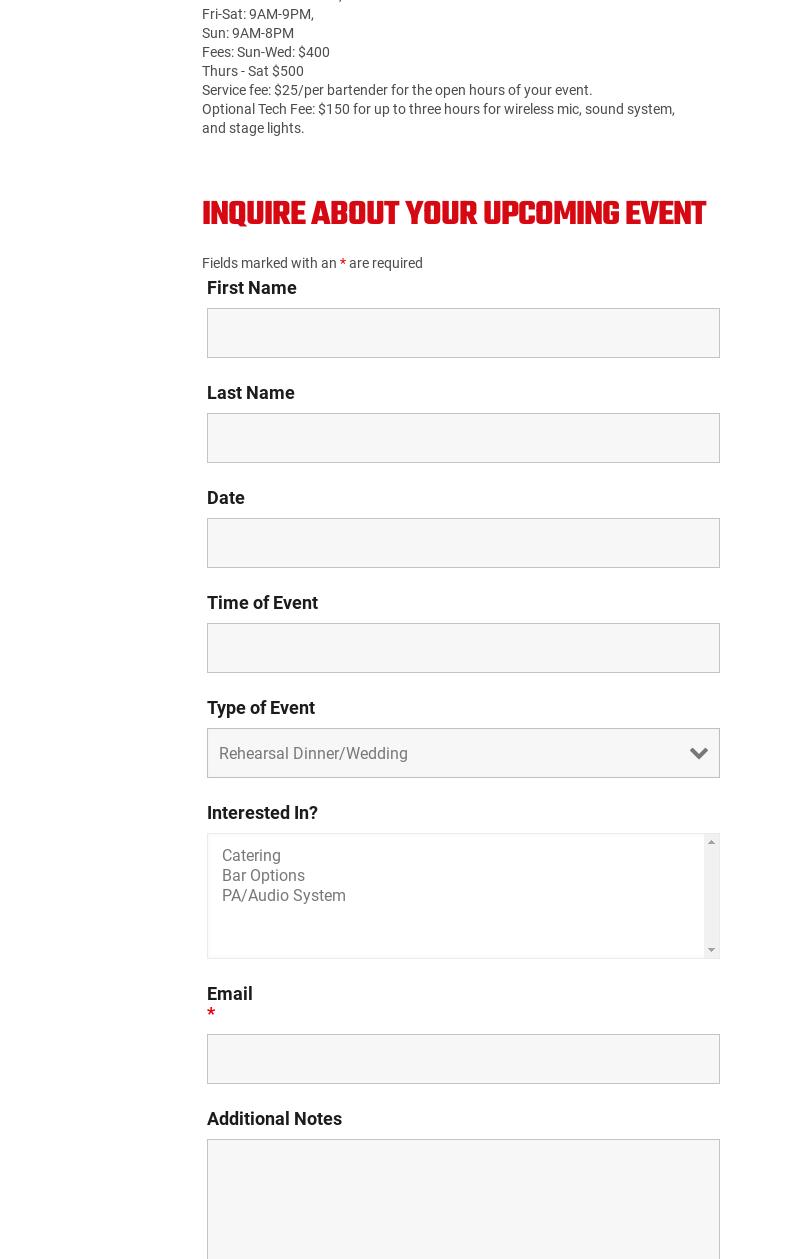Click the Interested In list's scroll-up arrow
Screen dimensions: 785x1259
point(711,843)
